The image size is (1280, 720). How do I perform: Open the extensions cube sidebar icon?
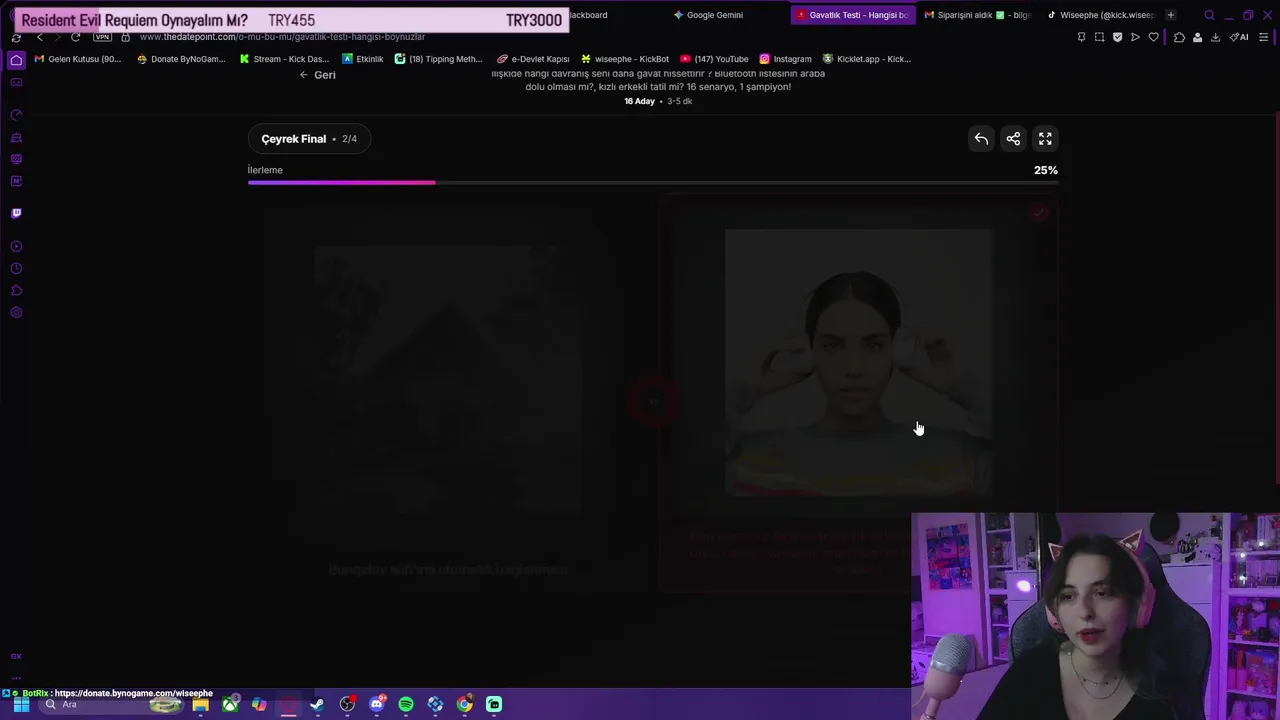point(16,290)
